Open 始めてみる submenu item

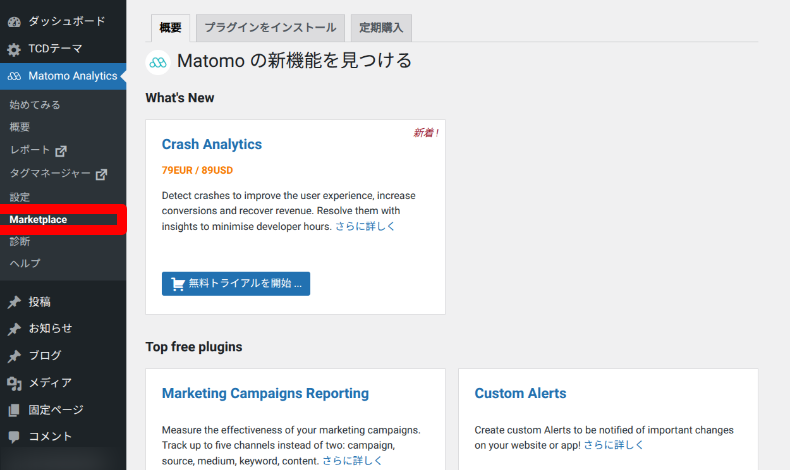click(x=35, y=105)
